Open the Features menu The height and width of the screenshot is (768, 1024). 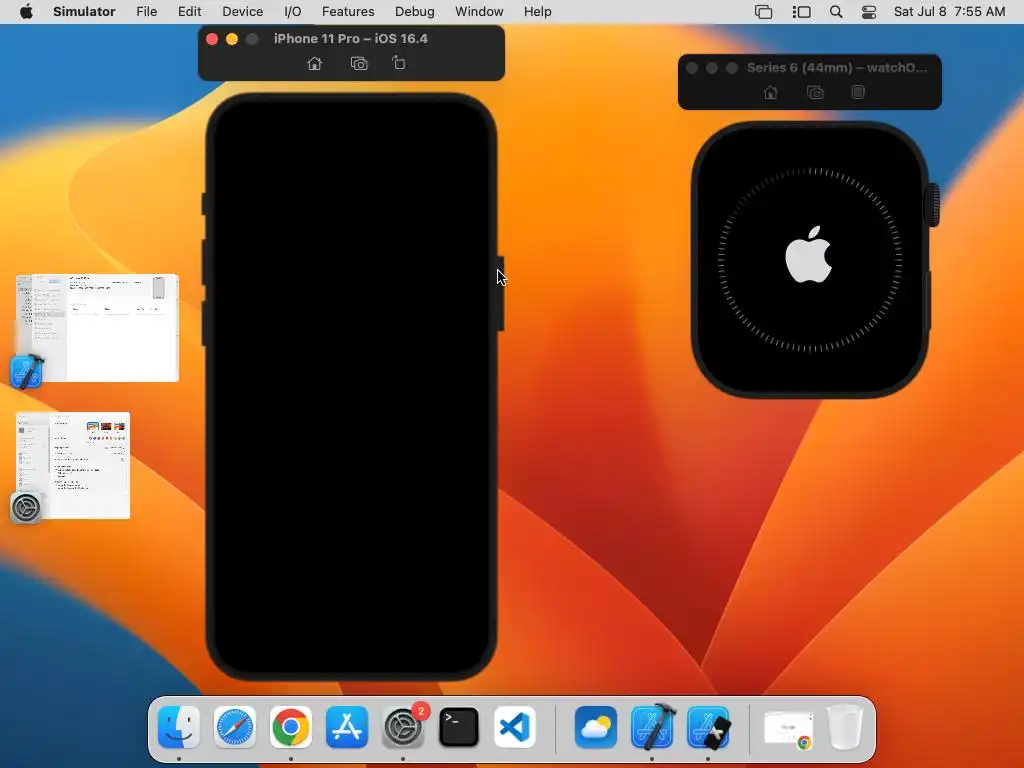point(348,12)
